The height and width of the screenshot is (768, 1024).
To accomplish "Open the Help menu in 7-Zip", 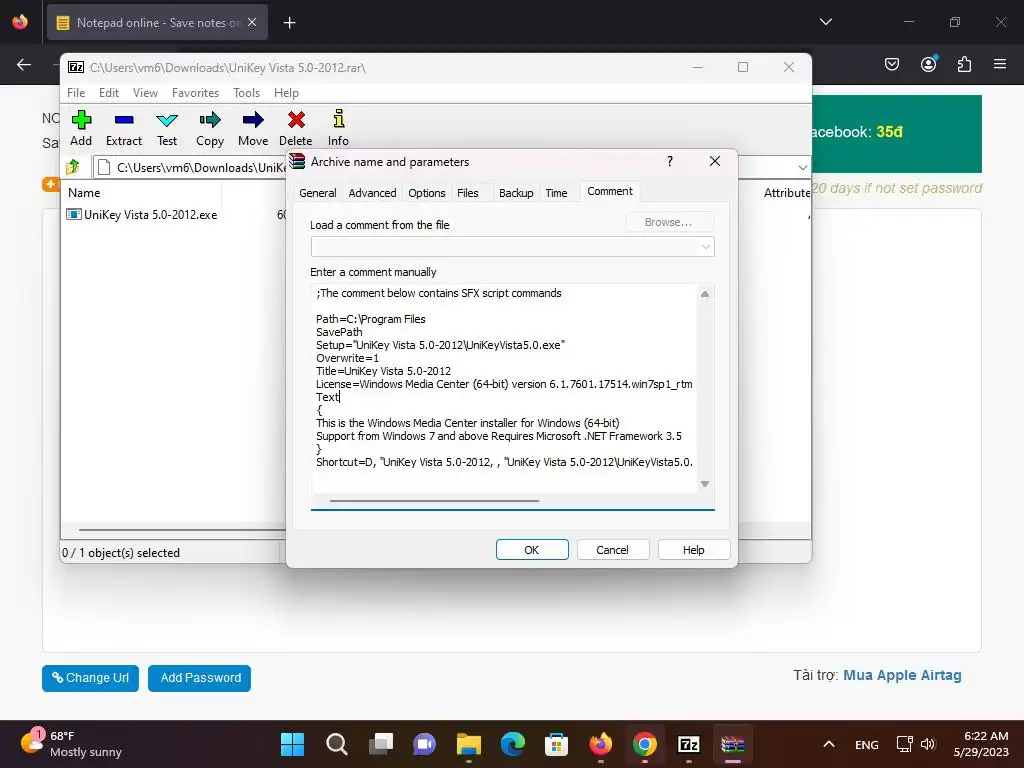I will click(x=286, y=93).
